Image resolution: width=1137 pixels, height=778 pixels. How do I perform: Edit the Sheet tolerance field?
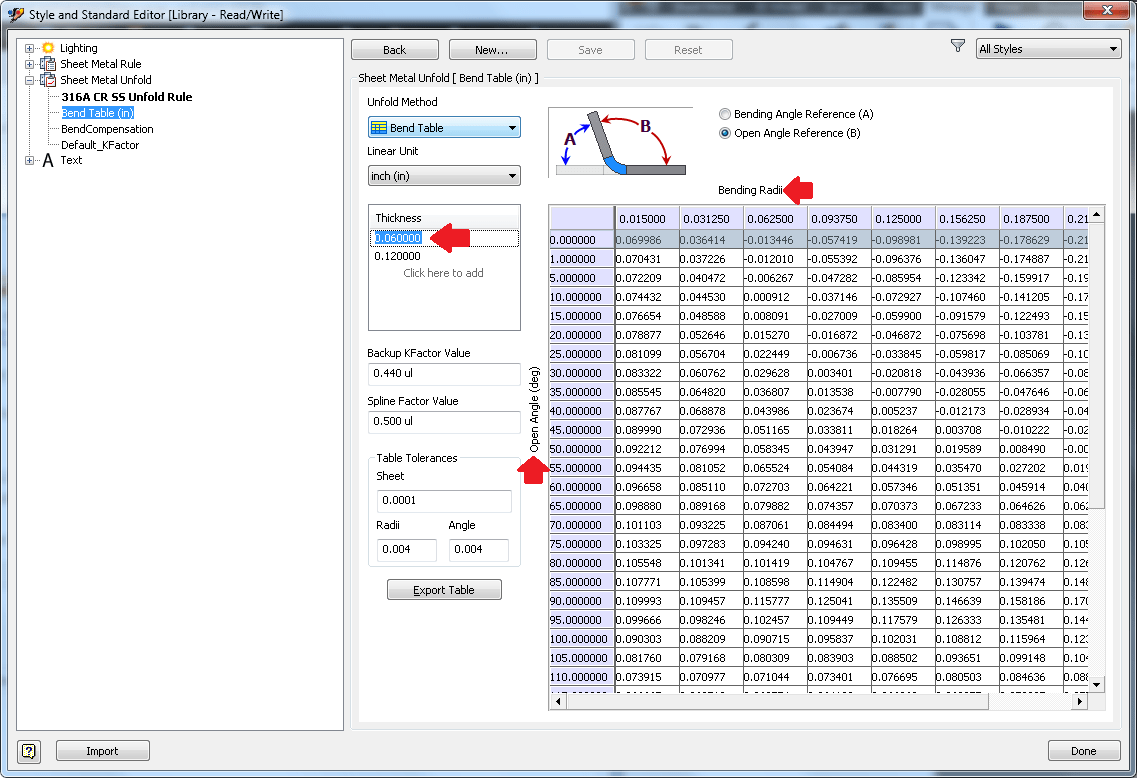coord(444,500)
